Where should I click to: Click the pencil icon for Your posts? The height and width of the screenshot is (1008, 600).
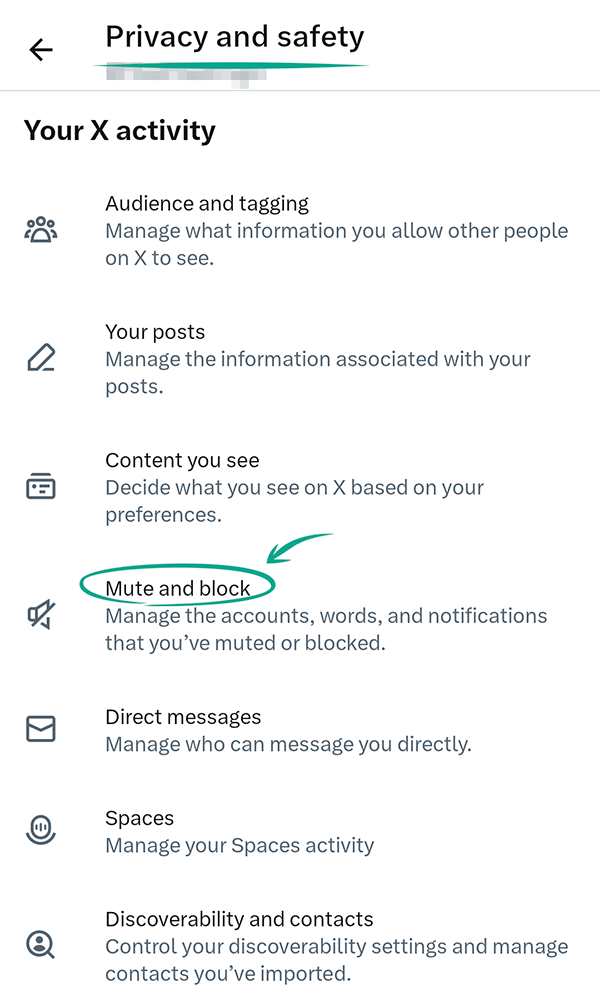(41, 358)
